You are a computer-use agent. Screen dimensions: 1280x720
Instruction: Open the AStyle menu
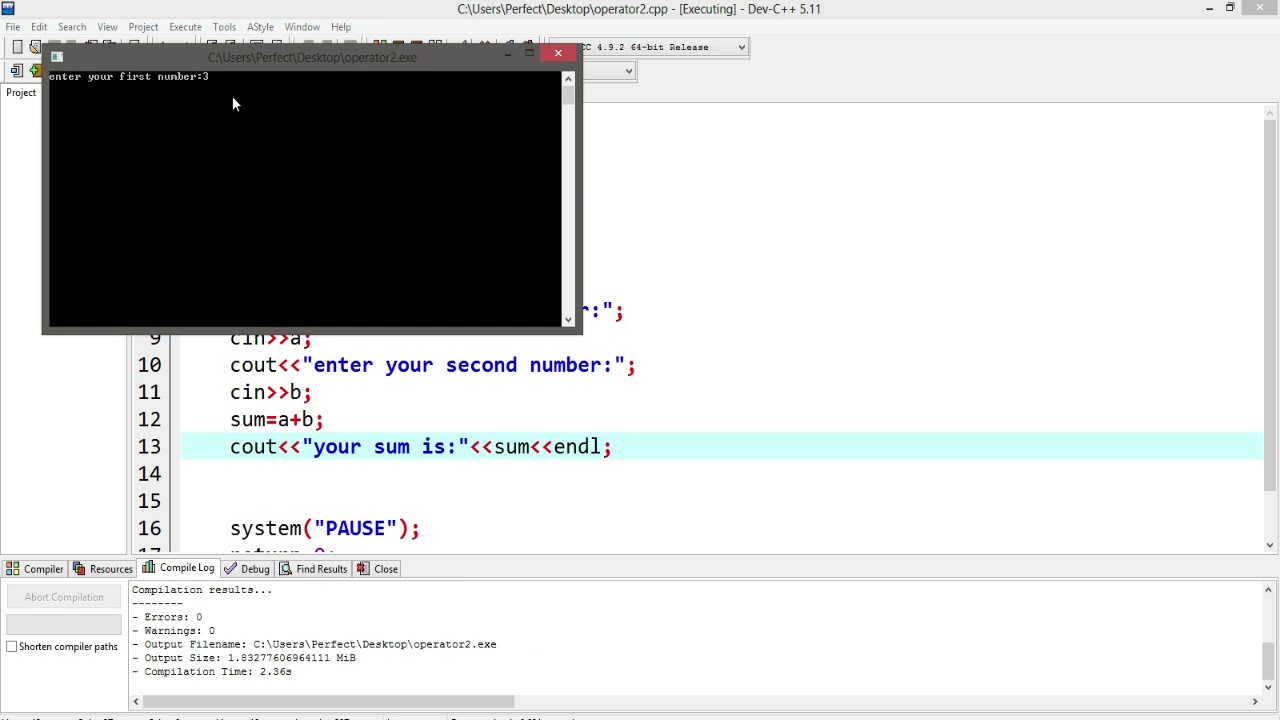[x=260, y=27]
